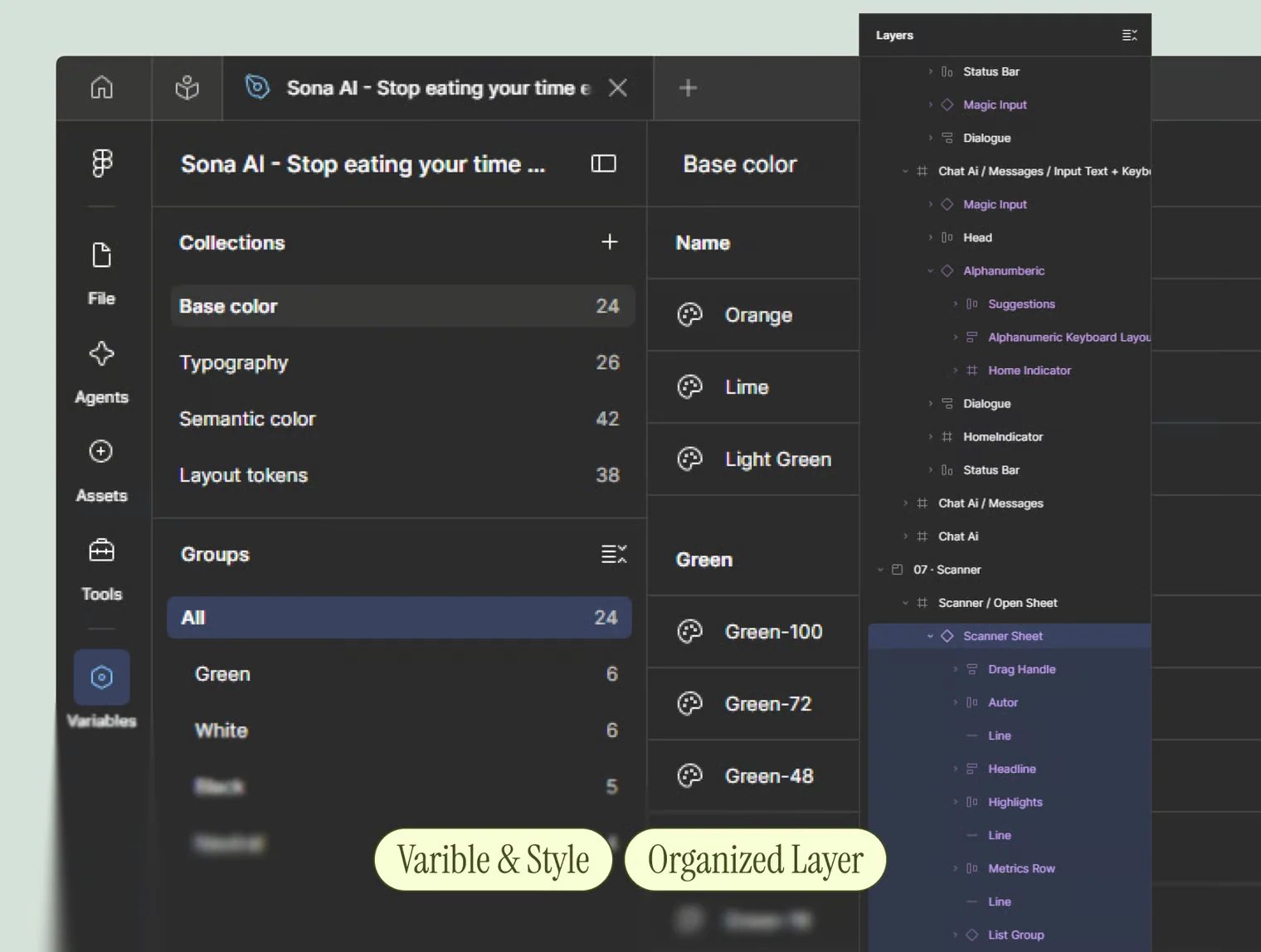Screen dimensions: 1261x952
Task: Switch to the Sona AI file tab
Action: [x=438, y=88]
